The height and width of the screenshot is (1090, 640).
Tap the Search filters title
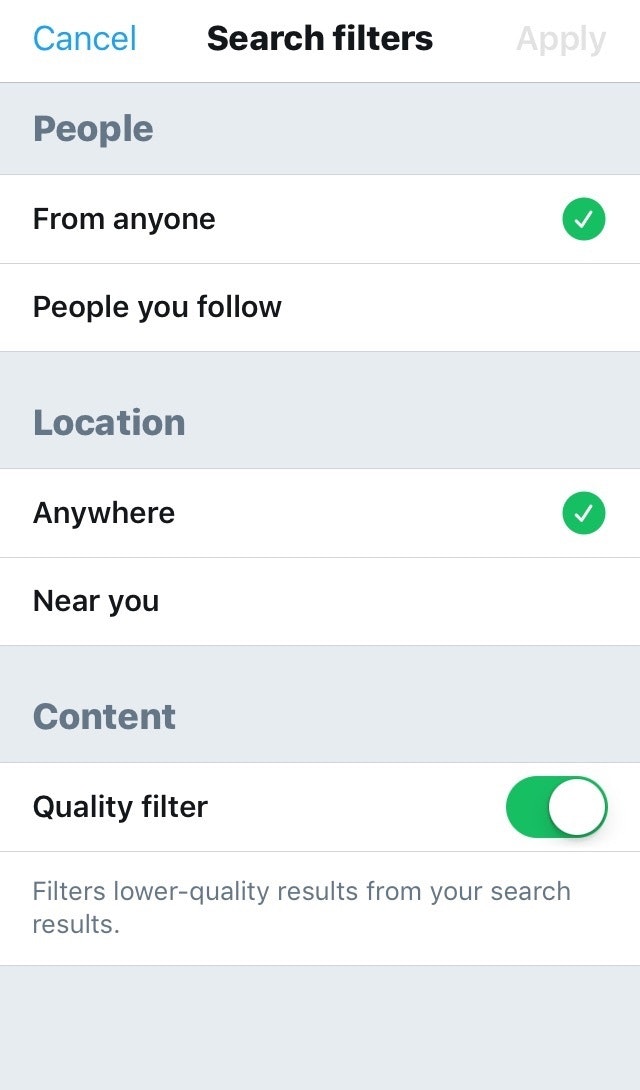(x=320, y=39)
